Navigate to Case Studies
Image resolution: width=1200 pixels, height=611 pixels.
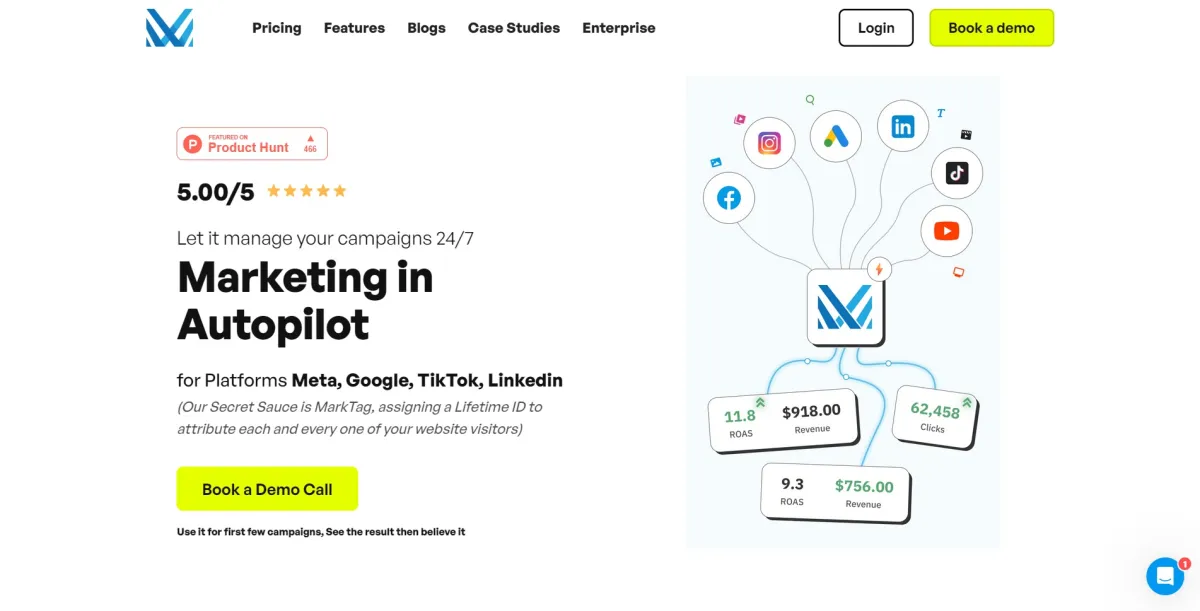pos(514,28)
